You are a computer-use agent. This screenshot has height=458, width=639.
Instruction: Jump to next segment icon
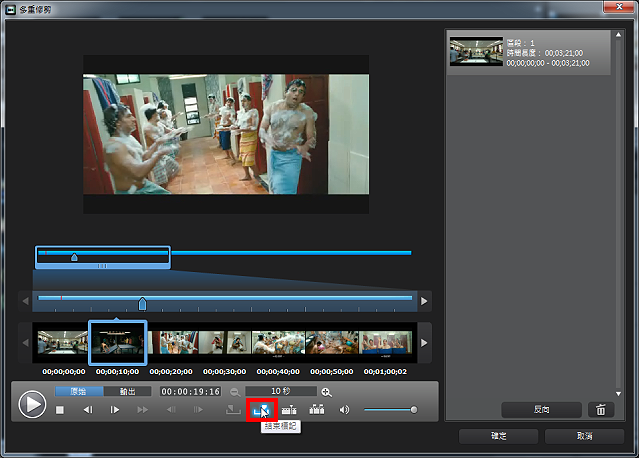pyautogui.click(x=198, y=410)
